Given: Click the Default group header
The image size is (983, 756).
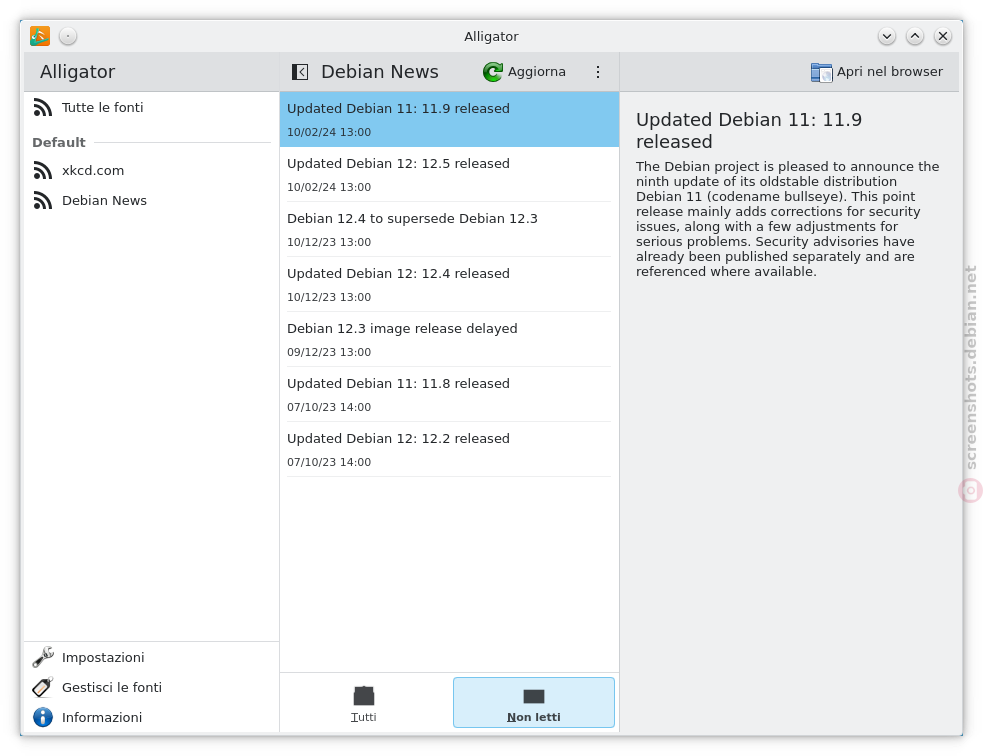Looking at the screenshot, I should [59, 143].
